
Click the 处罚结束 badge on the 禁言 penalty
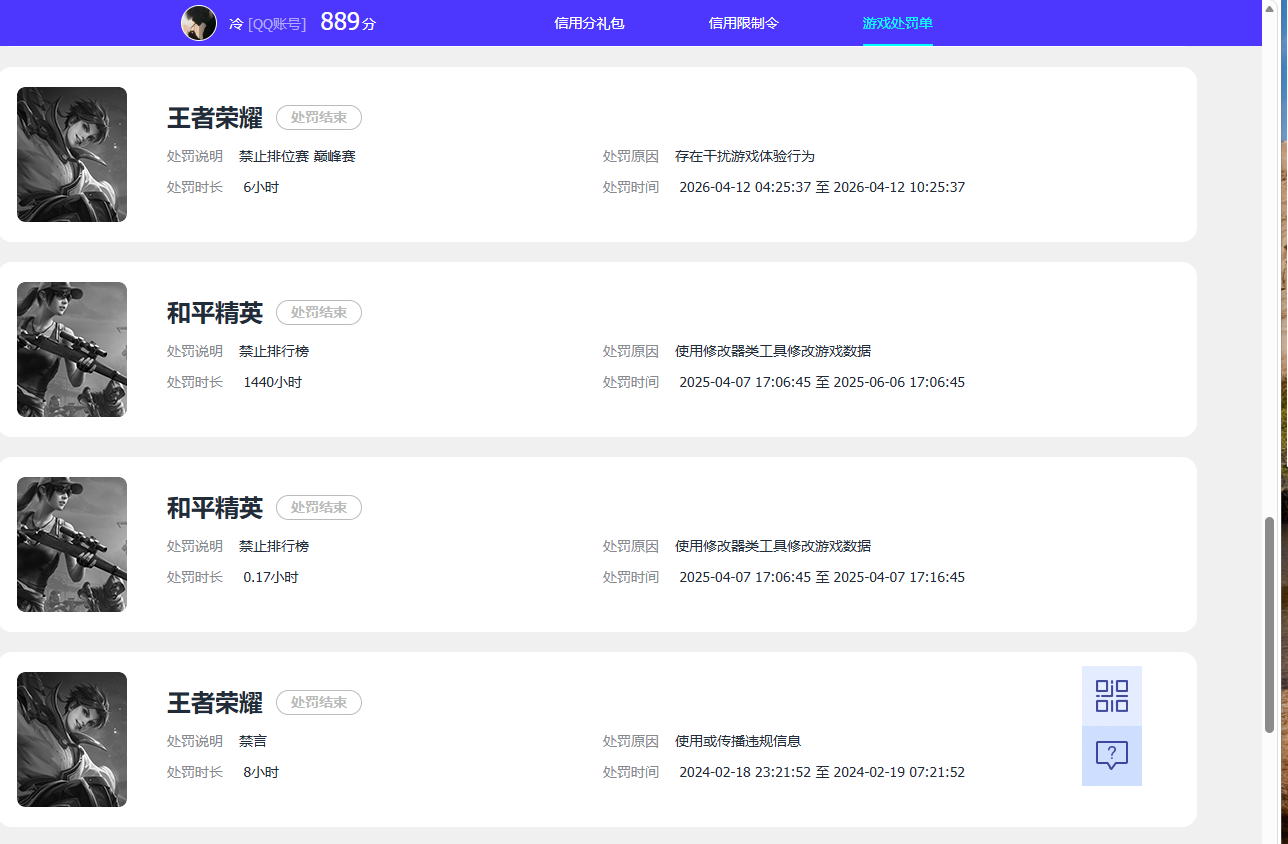319,703
